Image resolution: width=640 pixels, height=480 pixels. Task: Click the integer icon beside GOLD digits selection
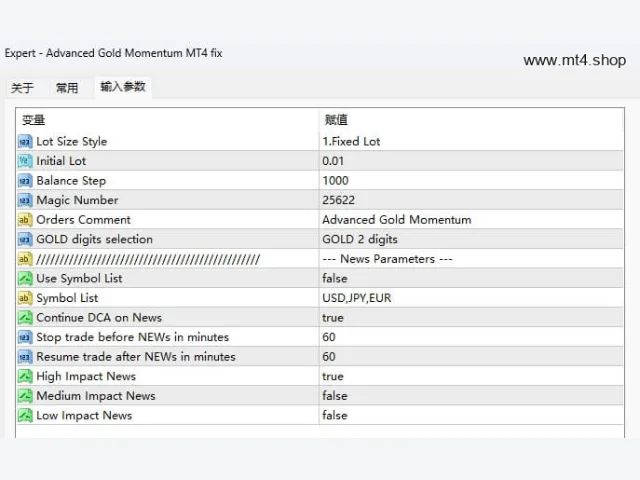24,240
